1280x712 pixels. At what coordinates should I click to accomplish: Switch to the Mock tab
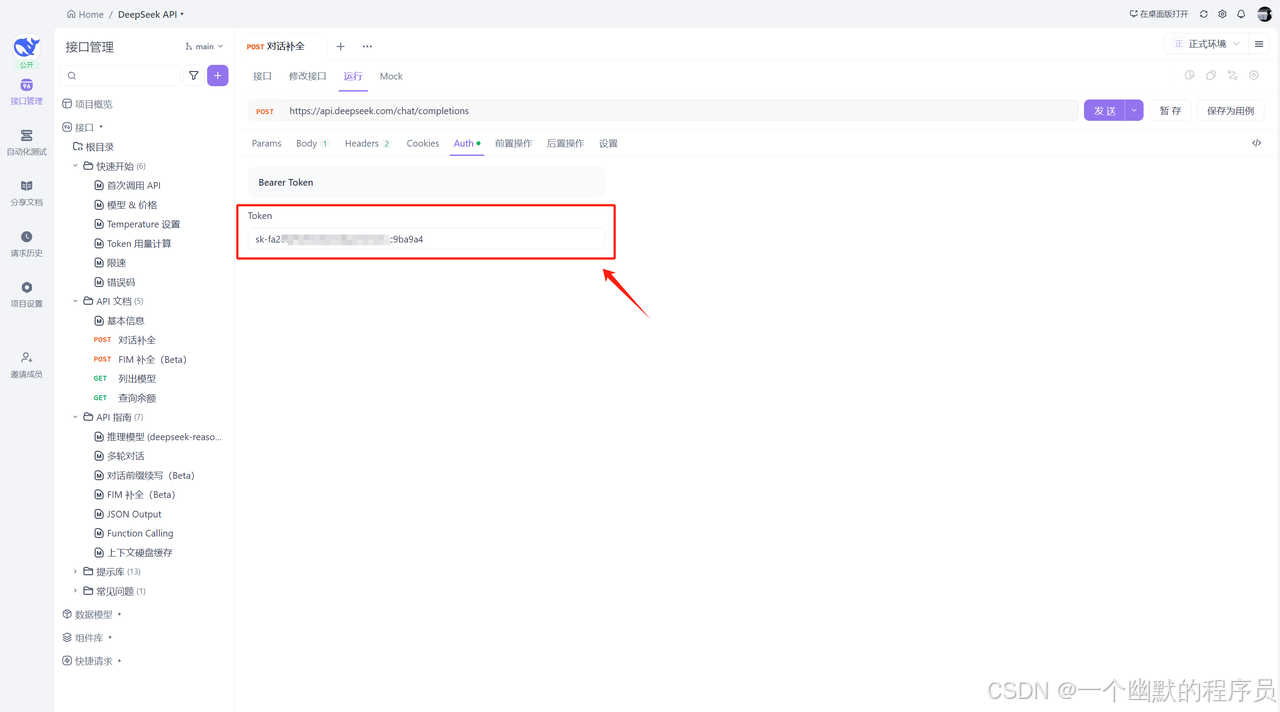click(x=391, y=76)
